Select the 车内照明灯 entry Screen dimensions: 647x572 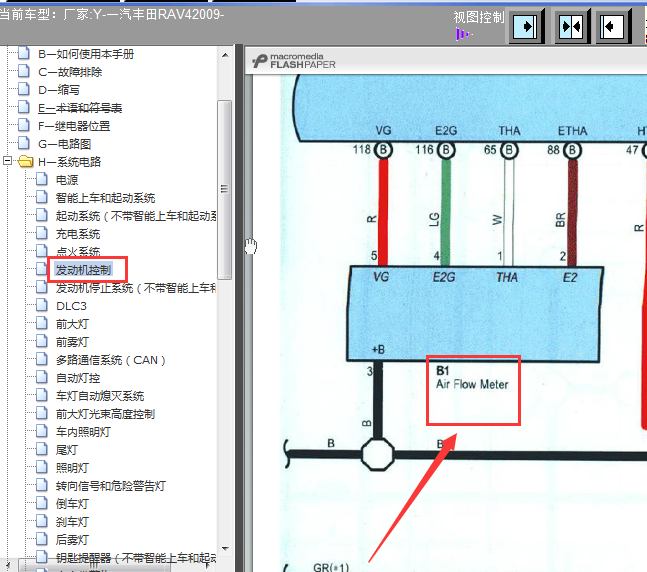pyautogui.click(x=83, y=432)
